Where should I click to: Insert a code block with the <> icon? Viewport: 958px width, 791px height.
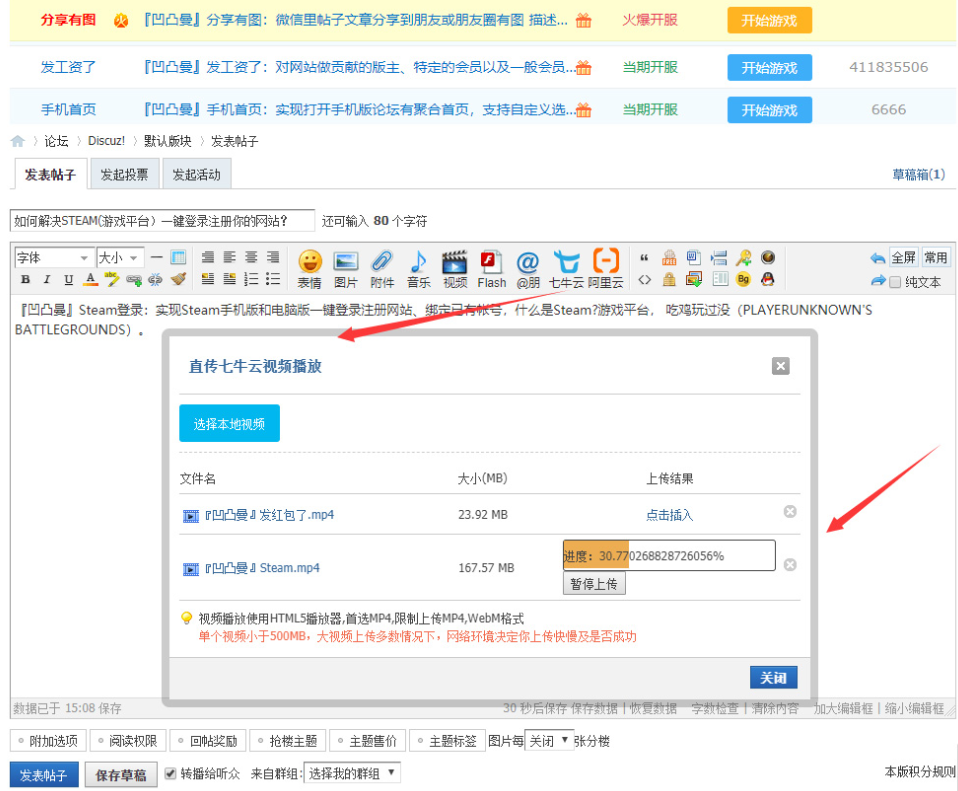coord(645,280)
